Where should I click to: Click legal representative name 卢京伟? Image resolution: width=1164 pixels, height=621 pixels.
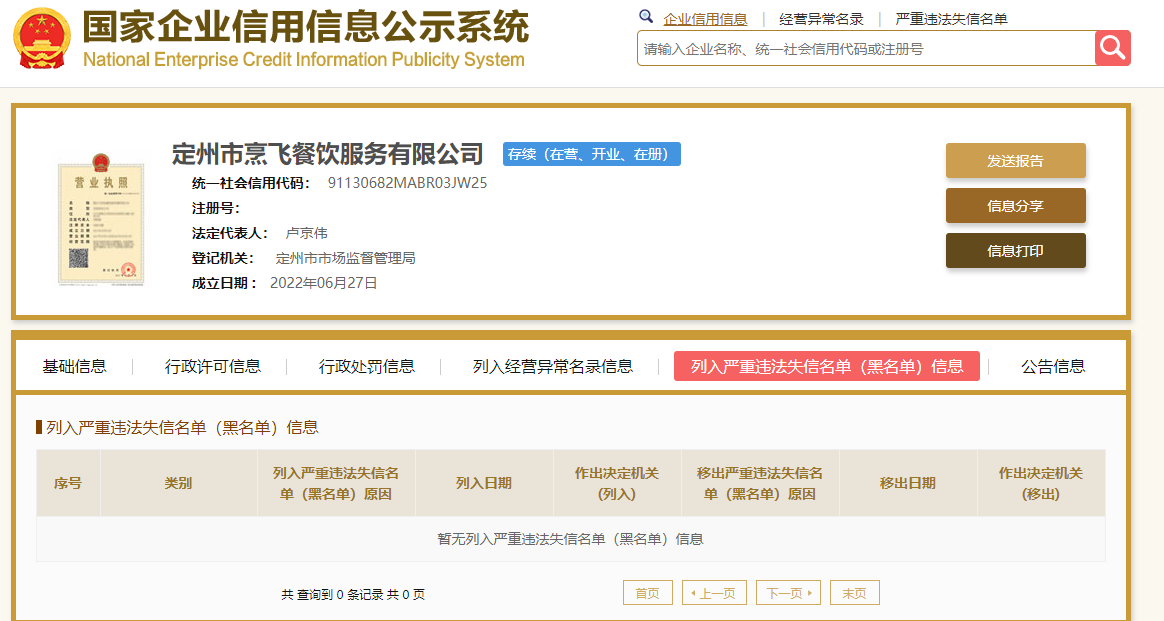pyautogui.click(x=307, y=233)
